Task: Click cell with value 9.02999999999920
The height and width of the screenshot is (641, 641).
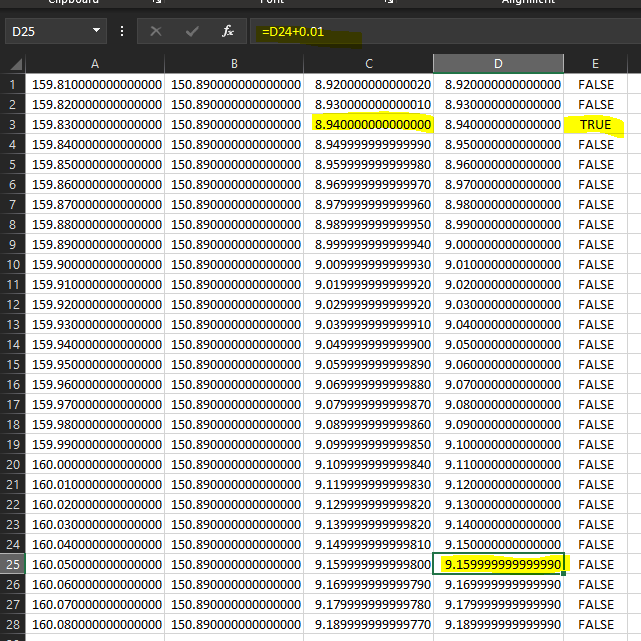Action: pyautogui.click(x=369, y=305)
